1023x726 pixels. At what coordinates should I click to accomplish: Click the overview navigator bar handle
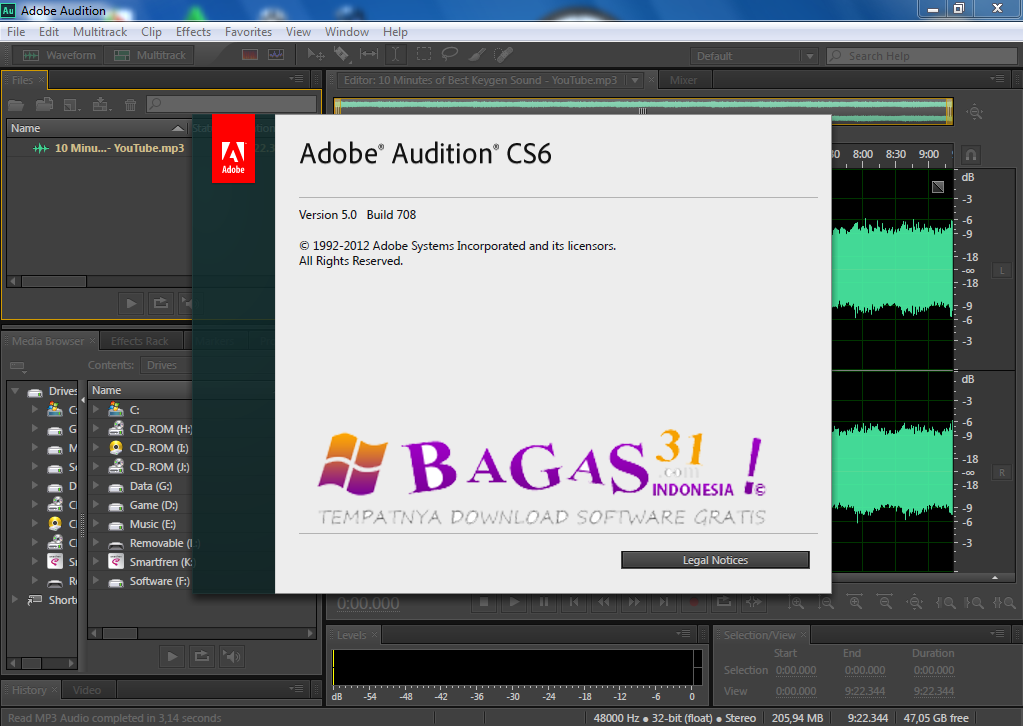pos(643,111)
